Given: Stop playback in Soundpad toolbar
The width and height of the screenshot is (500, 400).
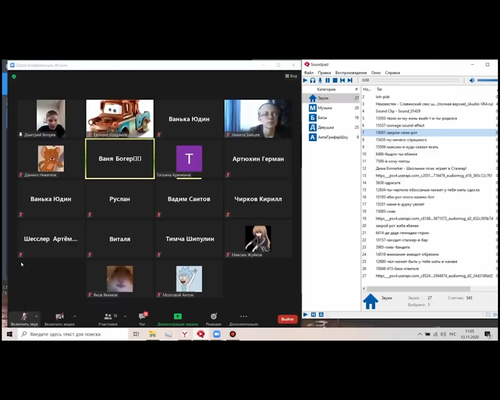Looking at the screenshot, I should tap(335, 80).
